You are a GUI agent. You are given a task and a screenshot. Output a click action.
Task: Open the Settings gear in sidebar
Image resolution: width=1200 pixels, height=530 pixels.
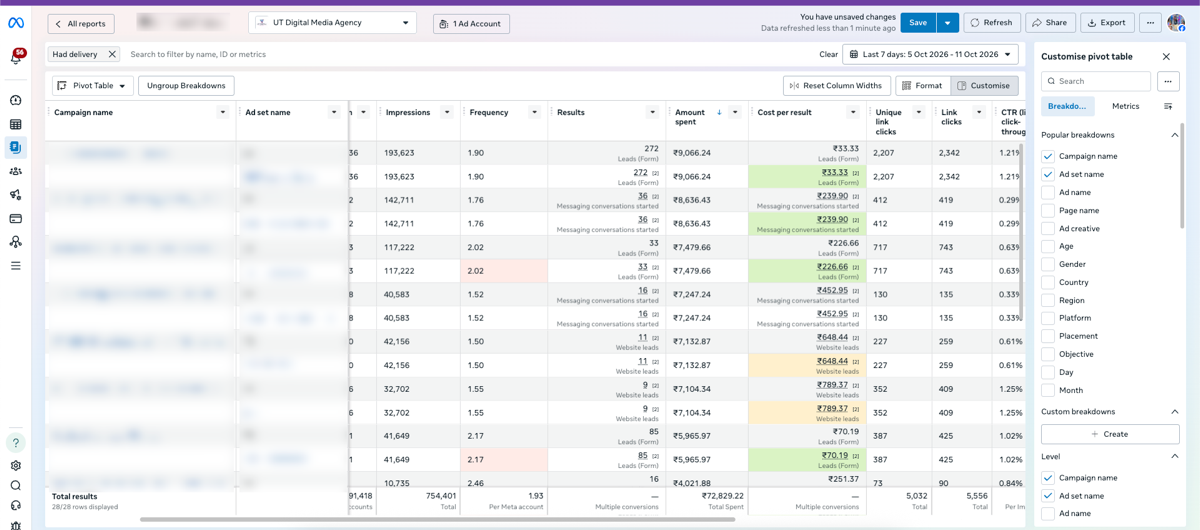(15, 465)
